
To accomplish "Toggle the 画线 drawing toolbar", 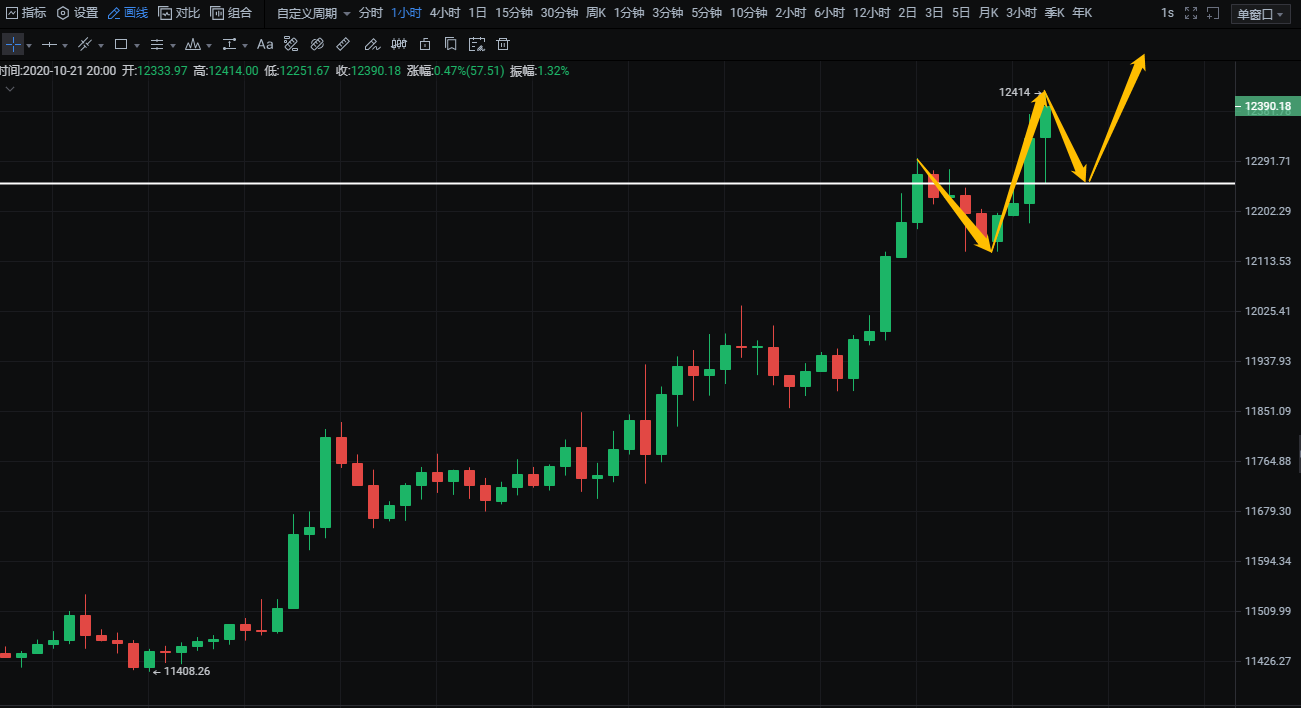I will pos(128,13).
